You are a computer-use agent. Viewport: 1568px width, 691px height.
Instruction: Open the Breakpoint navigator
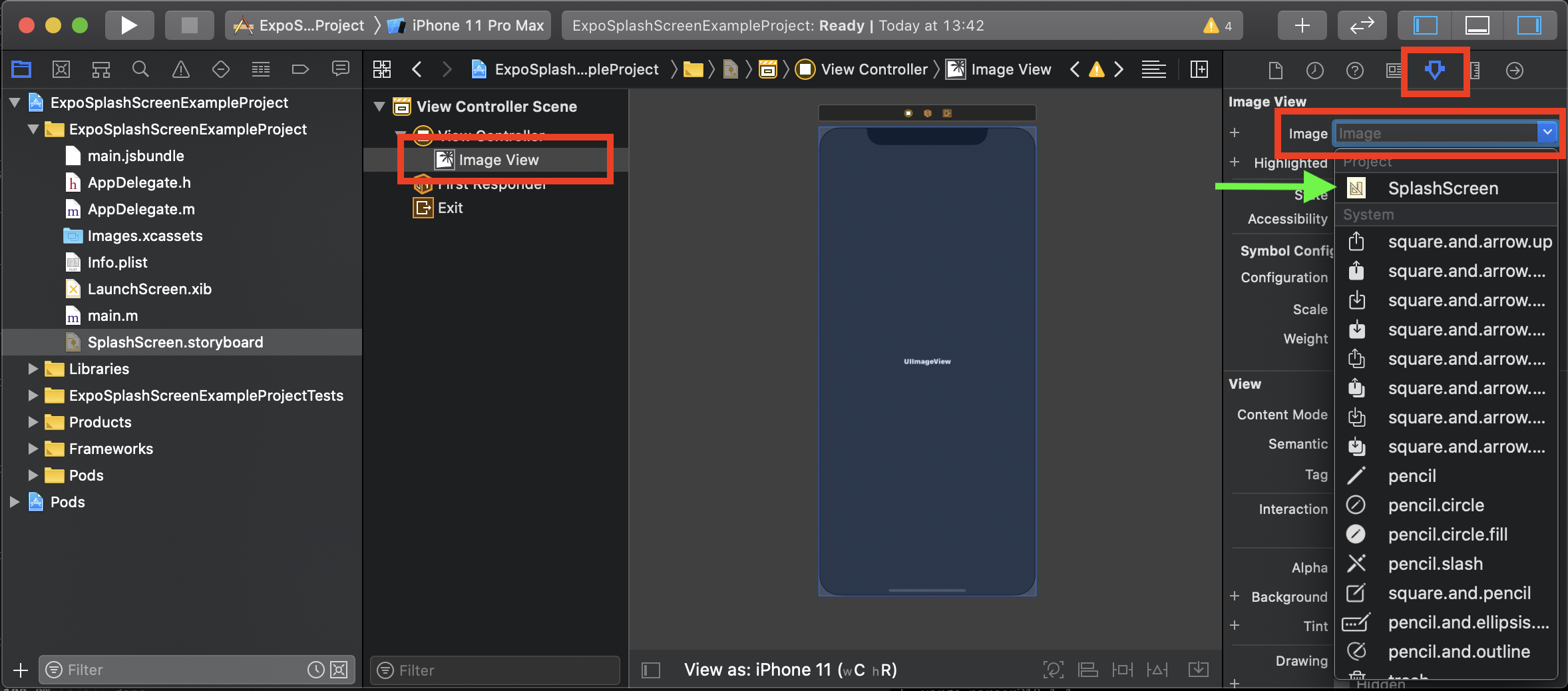point(301,69)
